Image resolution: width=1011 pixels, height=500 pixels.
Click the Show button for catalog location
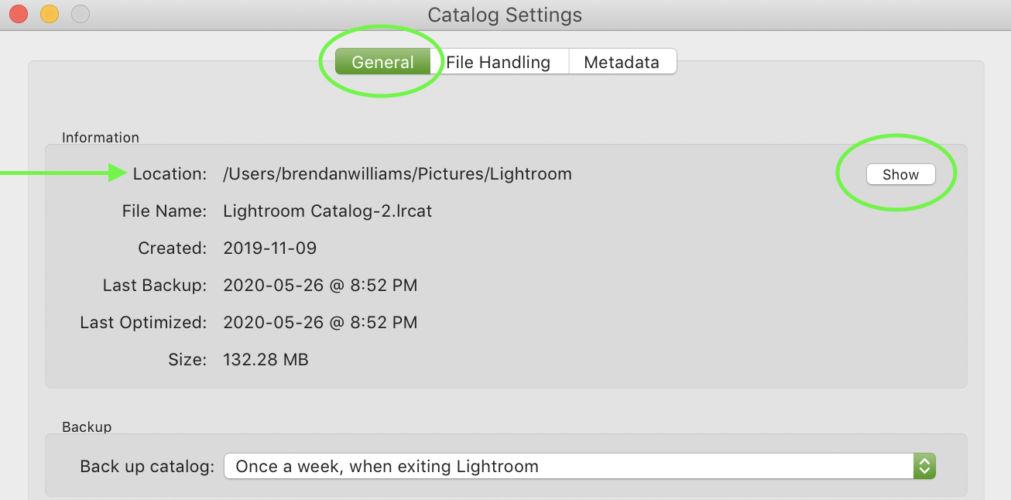click(x=900, y=174)
